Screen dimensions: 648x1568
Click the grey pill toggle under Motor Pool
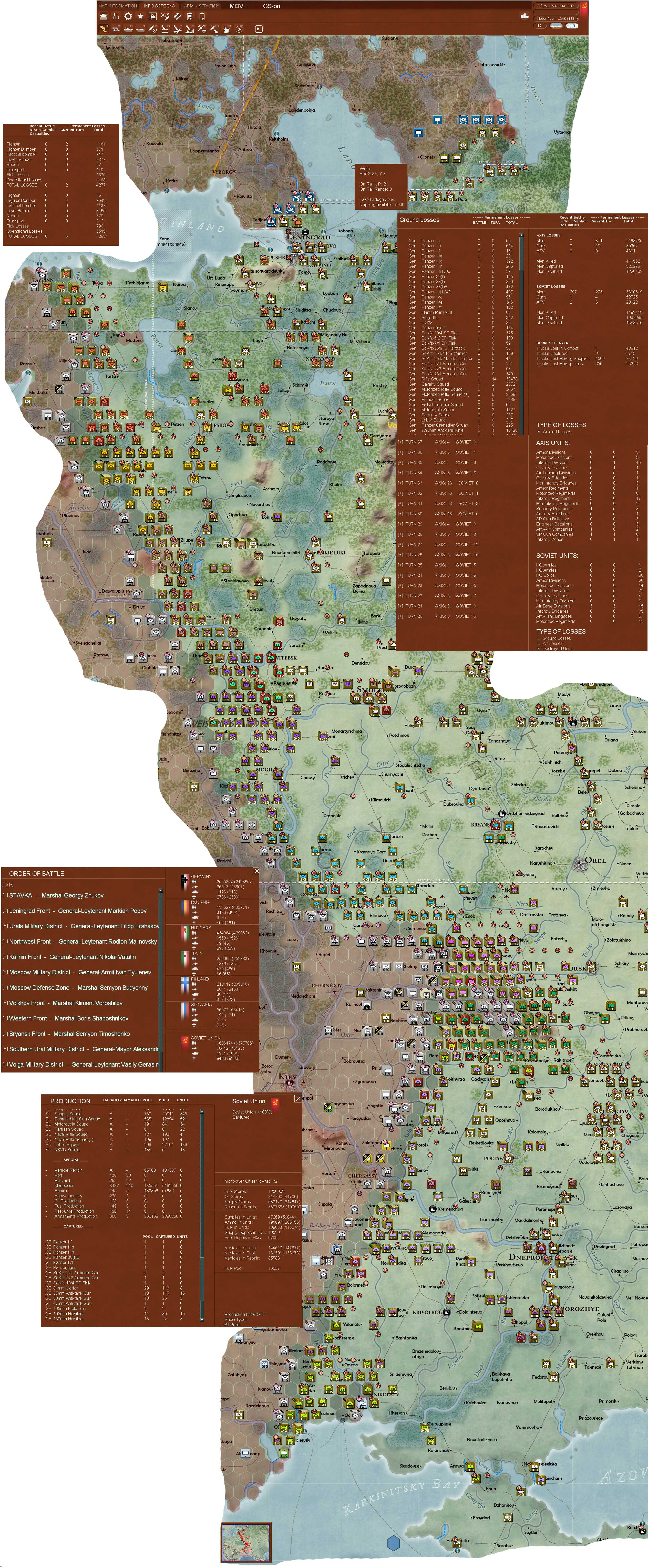coord(556,26)
